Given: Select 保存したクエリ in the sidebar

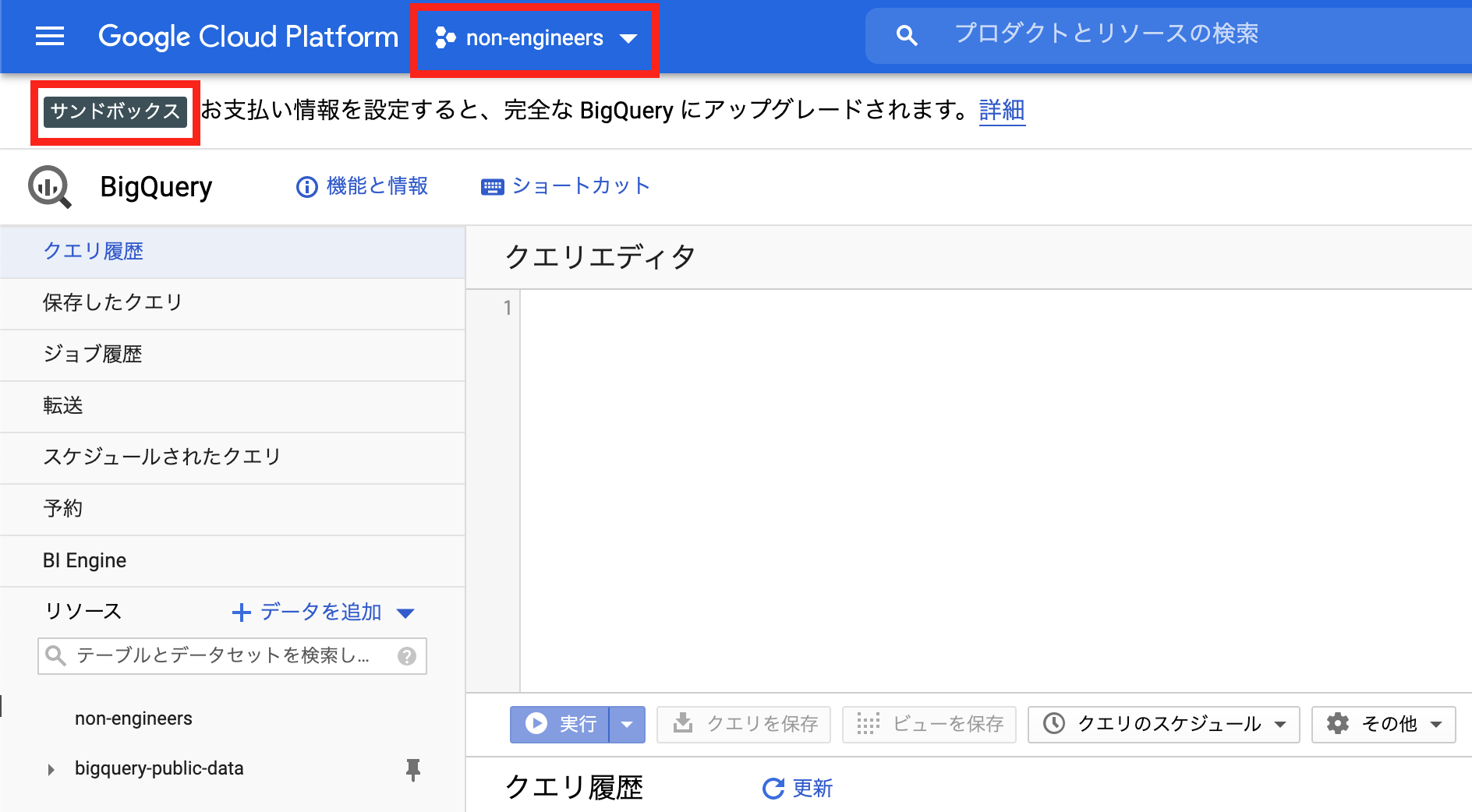Looking at the screenshot, I should (x=233, y=303).
